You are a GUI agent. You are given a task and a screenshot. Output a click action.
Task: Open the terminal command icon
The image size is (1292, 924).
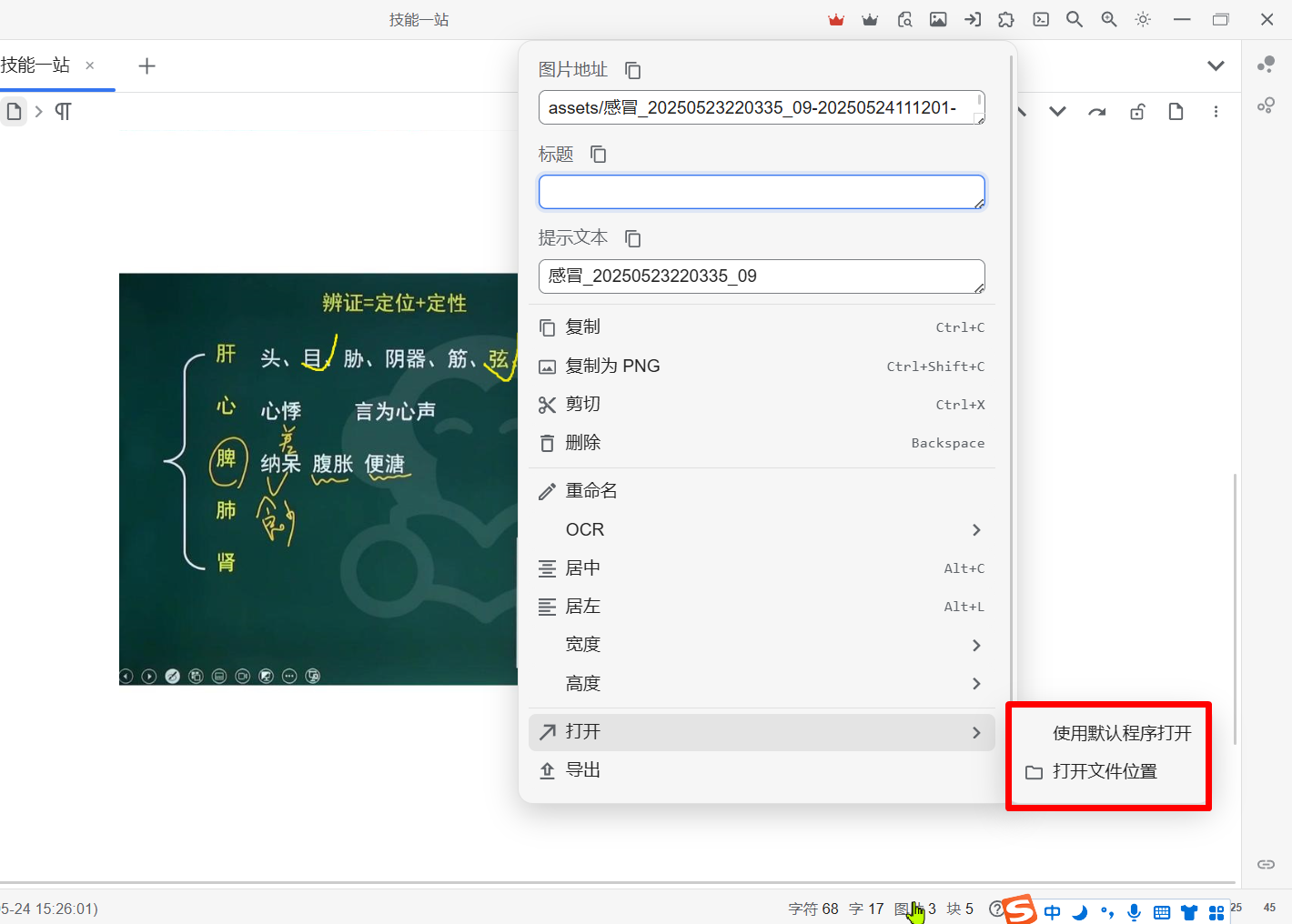click(x=1041, y=20)
